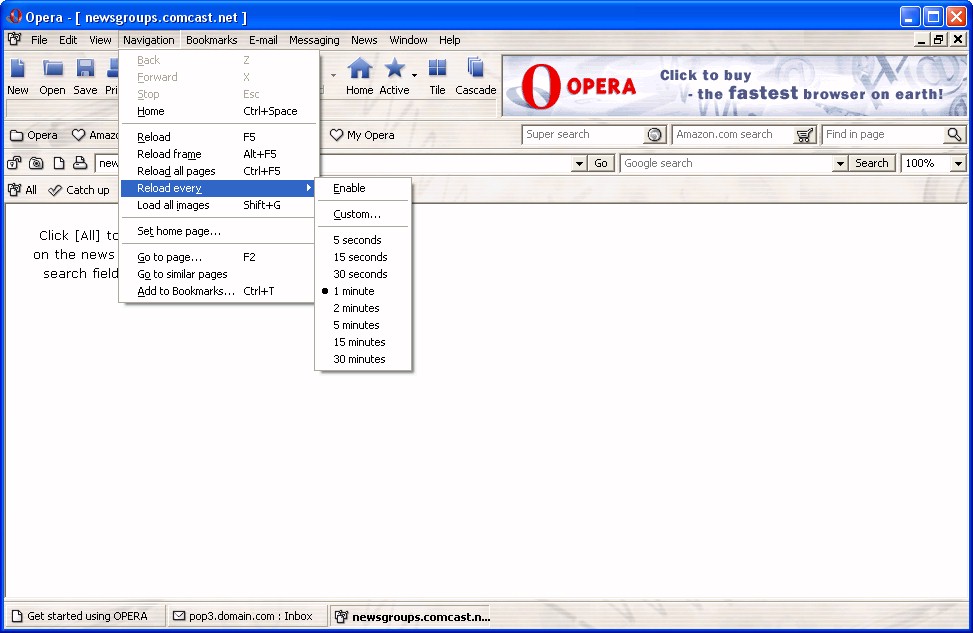Click the Home toolbar icon
Screen dimensions: 973x633
coord(359,69)
